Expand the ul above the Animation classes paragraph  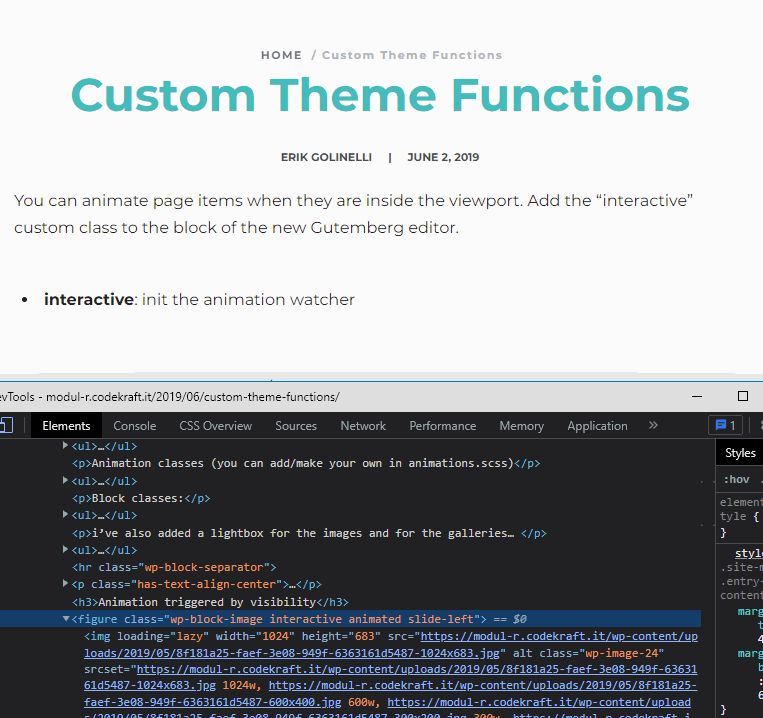click(x=65, y=445)
